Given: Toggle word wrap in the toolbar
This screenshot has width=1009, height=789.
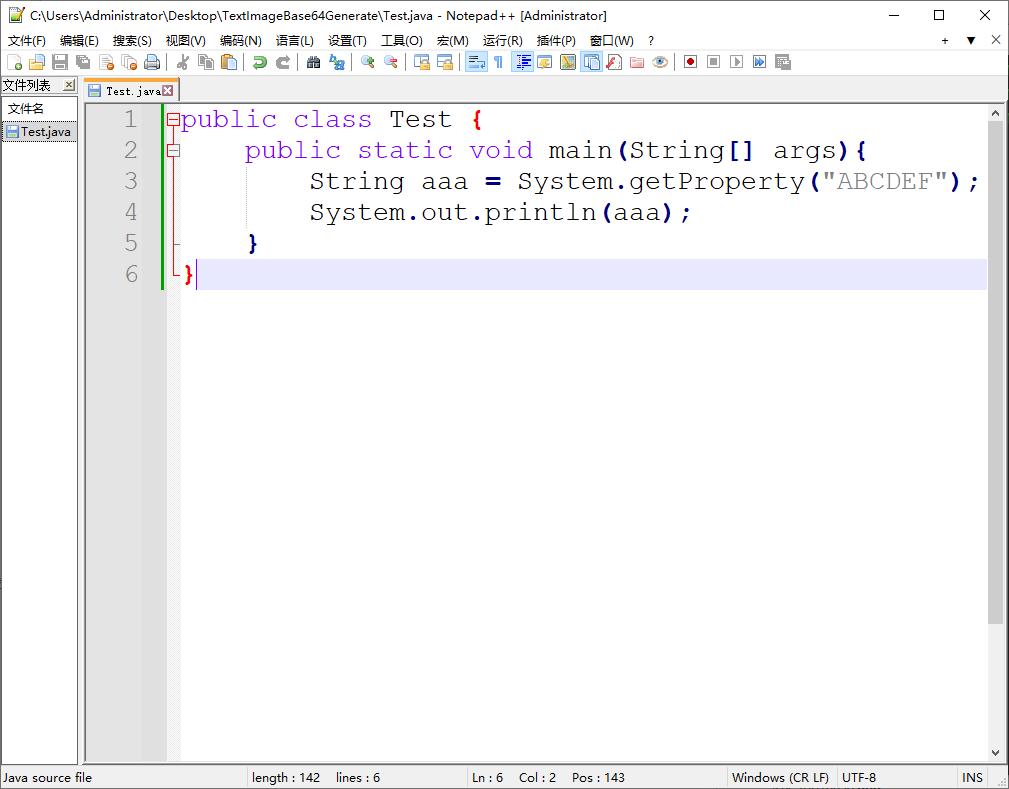Looking at the screenshot, I should tap(476, 62).
